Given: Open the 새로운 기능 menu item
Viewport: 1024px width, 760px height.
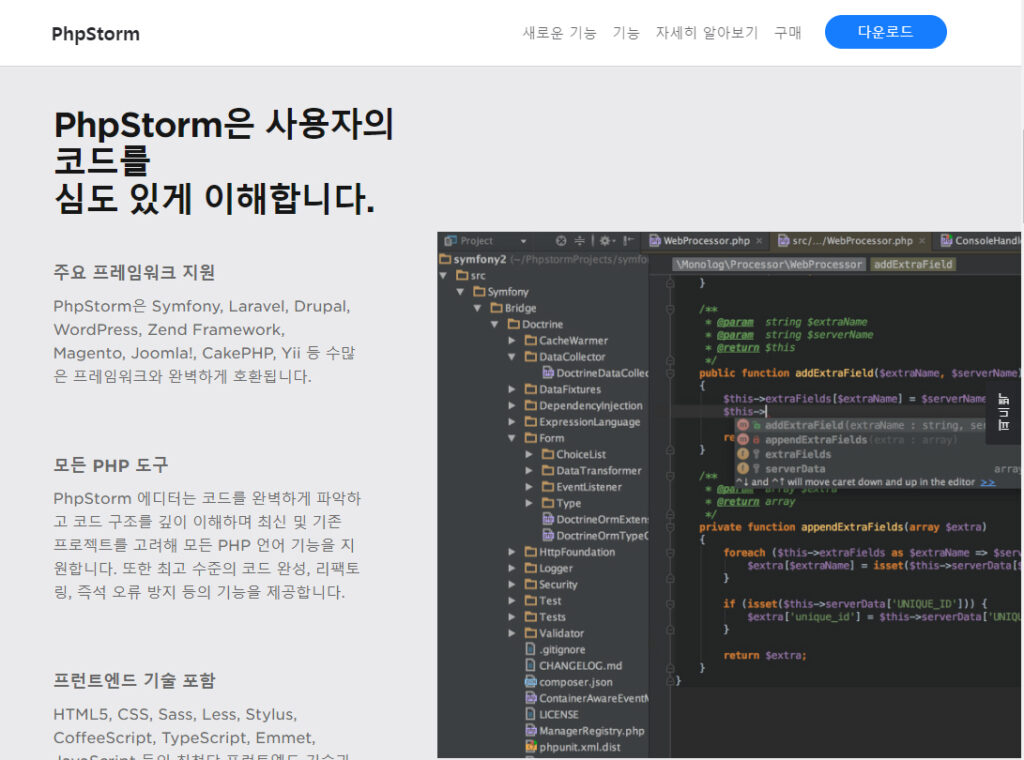Looking at the screenshot, I should tap(559, 32).
